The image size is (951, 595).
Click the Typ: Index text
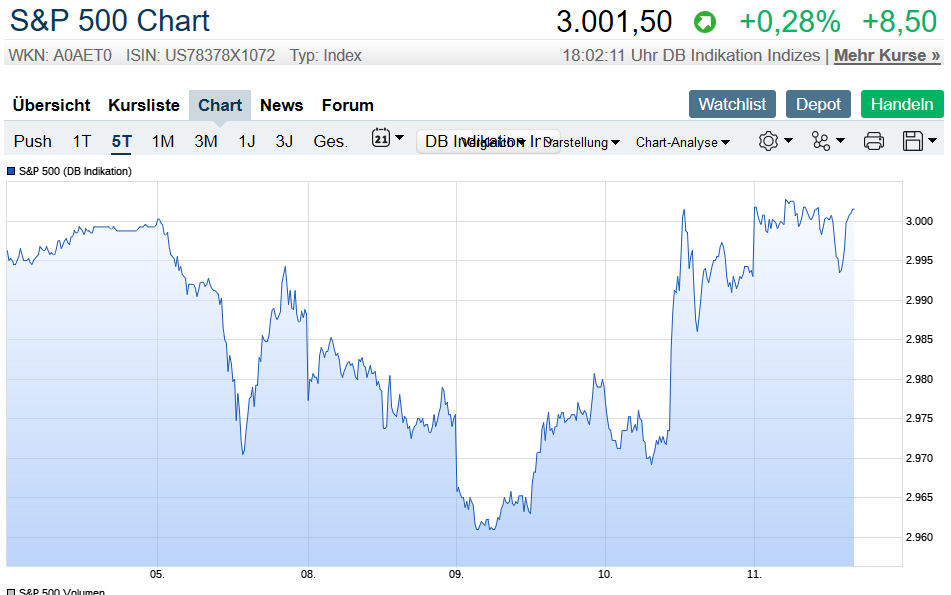pyautogui.click(x=326, y=56)
